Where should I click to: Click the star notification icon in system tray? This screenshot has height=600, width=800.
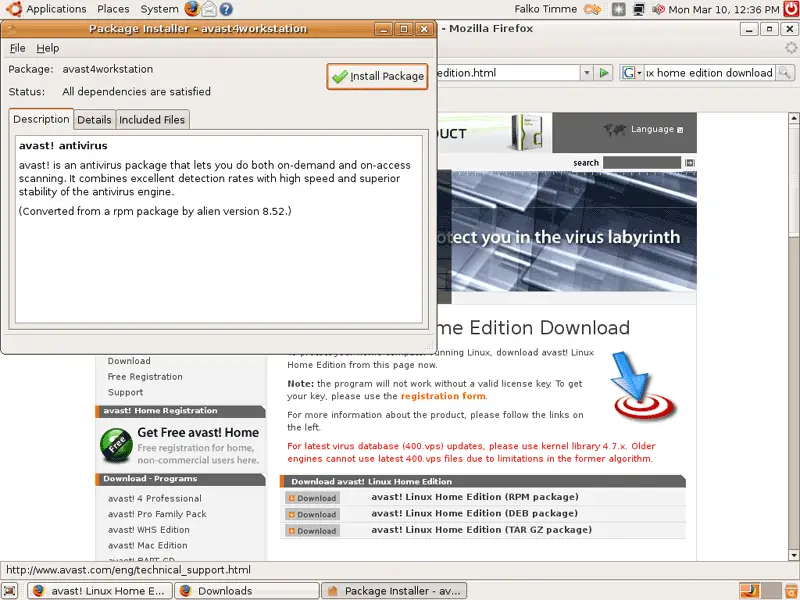[618, 9]
